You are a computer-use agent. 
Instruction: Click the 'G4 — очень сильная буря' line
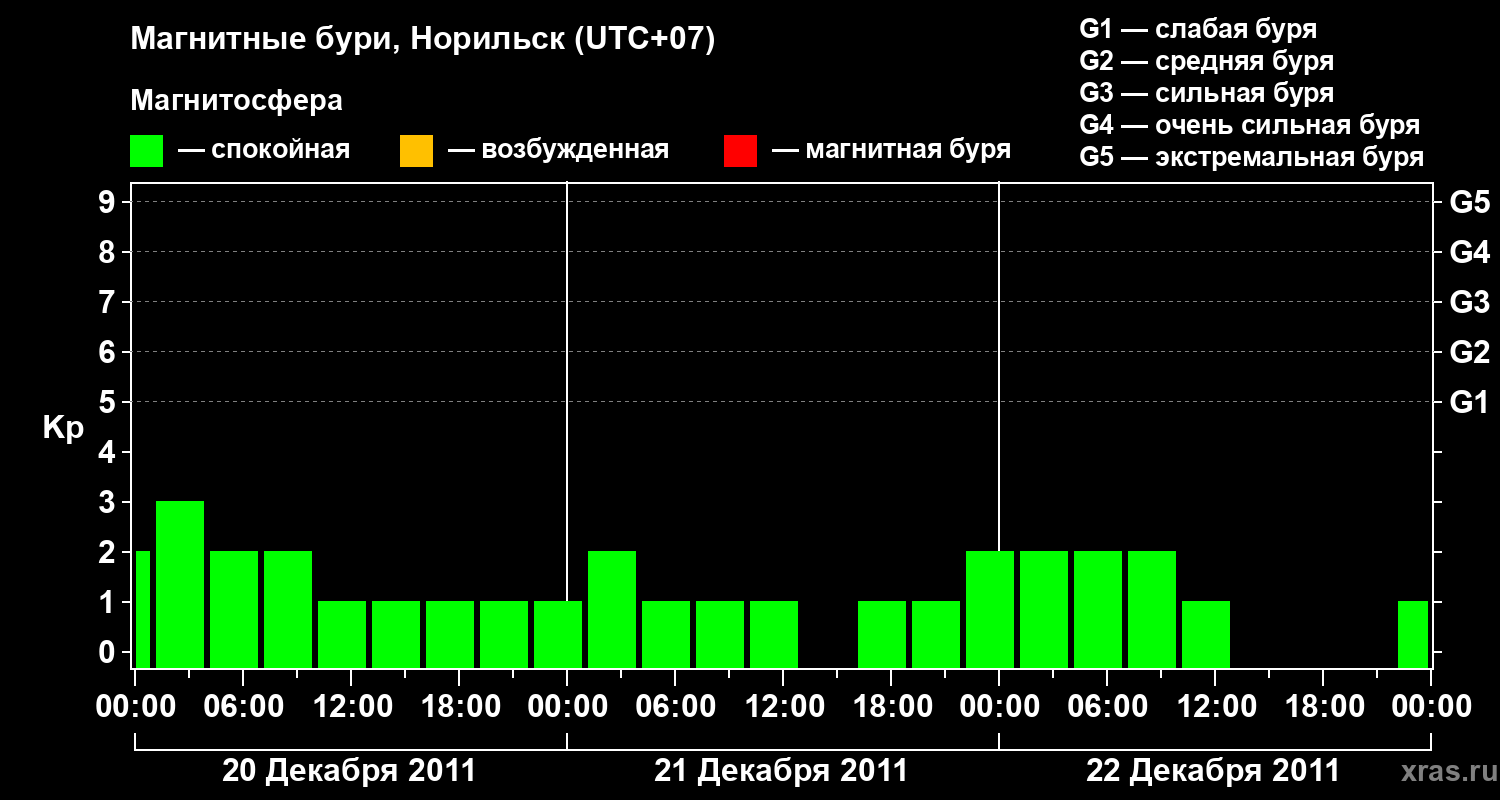(1250, 125)
